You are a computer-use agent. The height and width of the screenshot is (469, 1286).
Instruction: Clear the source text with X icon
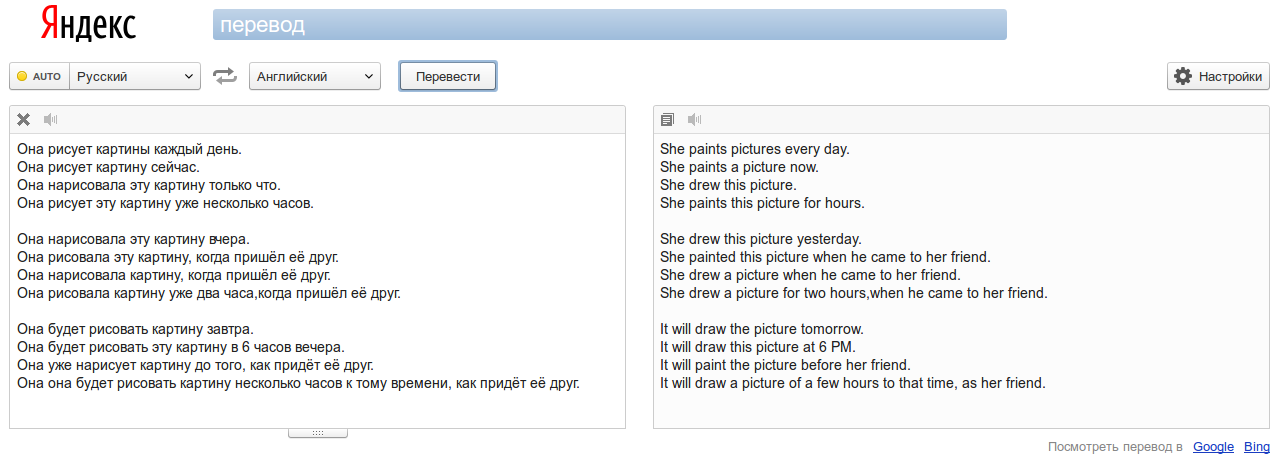click(x=24, y=119)
